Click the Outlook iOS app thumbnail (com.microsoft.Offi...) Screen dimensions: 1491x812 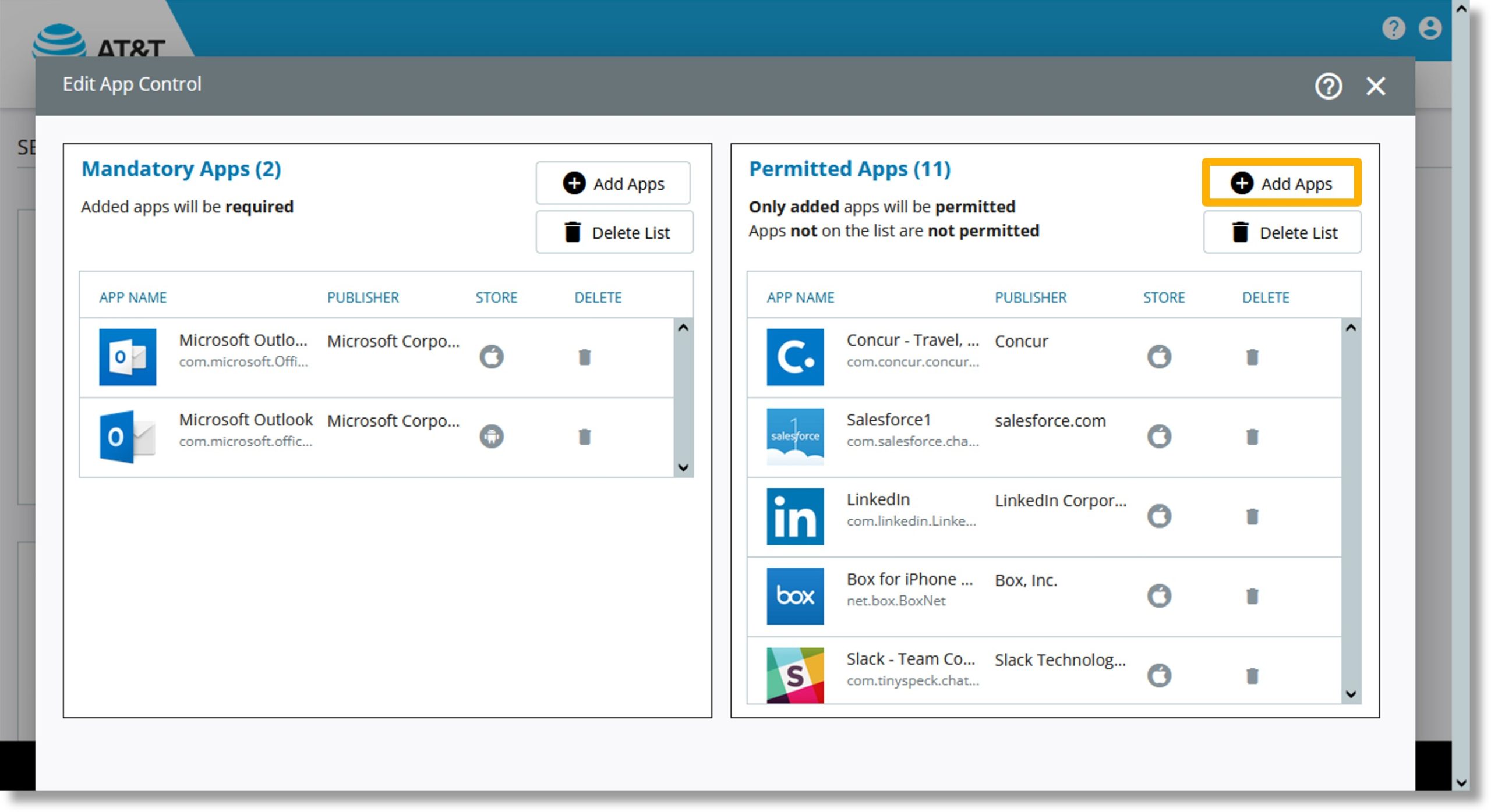pyautogui.click(x=128, y=357)
